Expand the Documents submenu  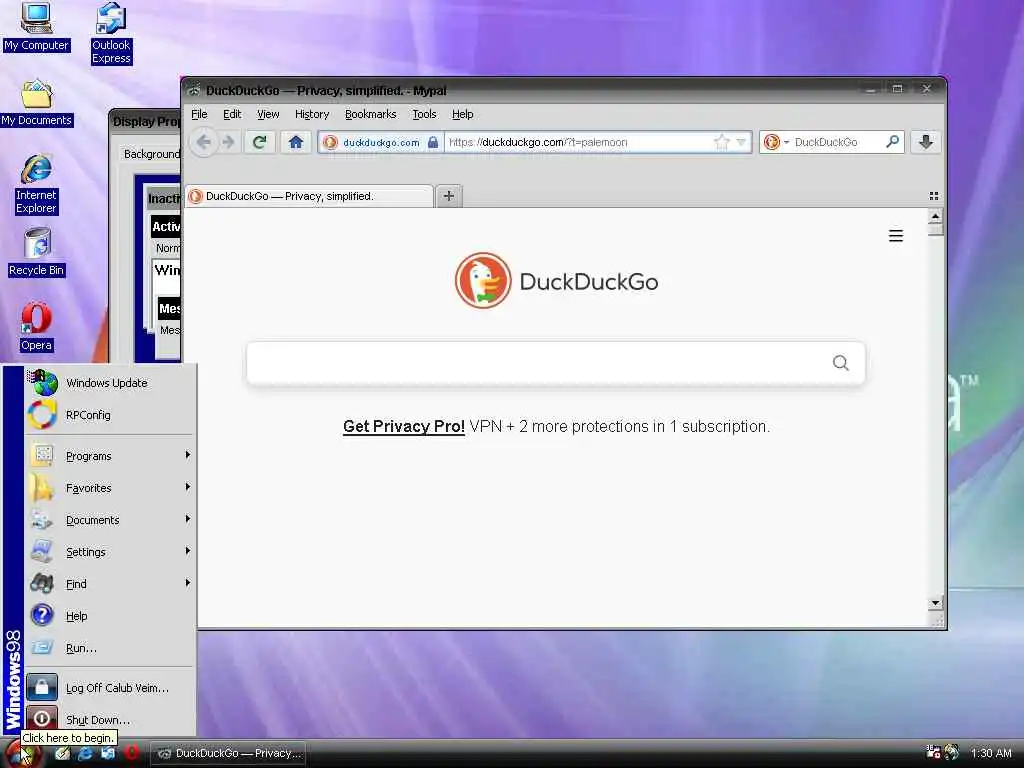111,519
